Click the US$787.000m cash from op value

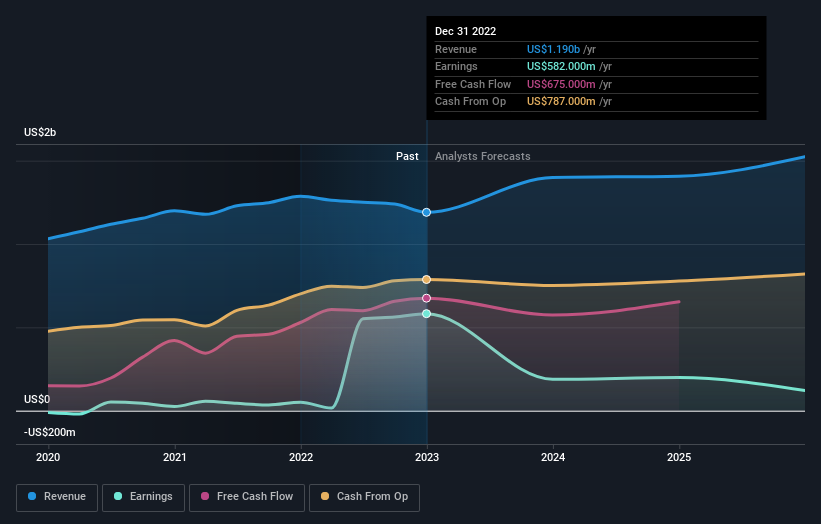pyautogui.click(x=561, y=102)
